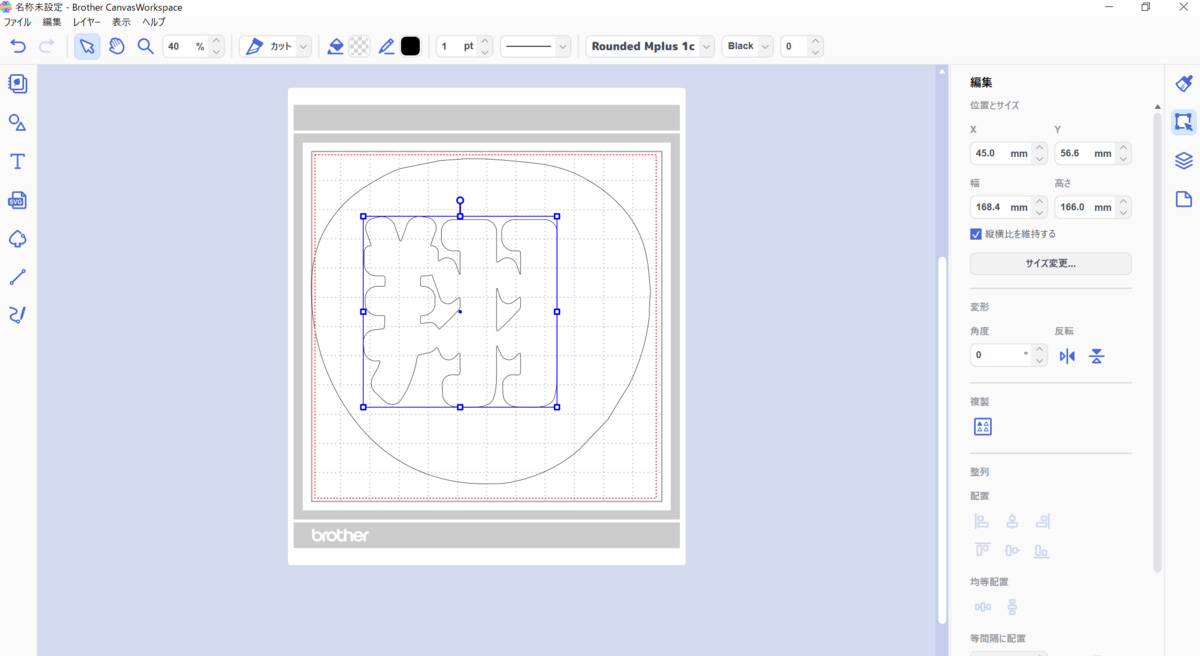Click the align horizontal center icon
The image size is (1200, 656).
pos(1012,521)
